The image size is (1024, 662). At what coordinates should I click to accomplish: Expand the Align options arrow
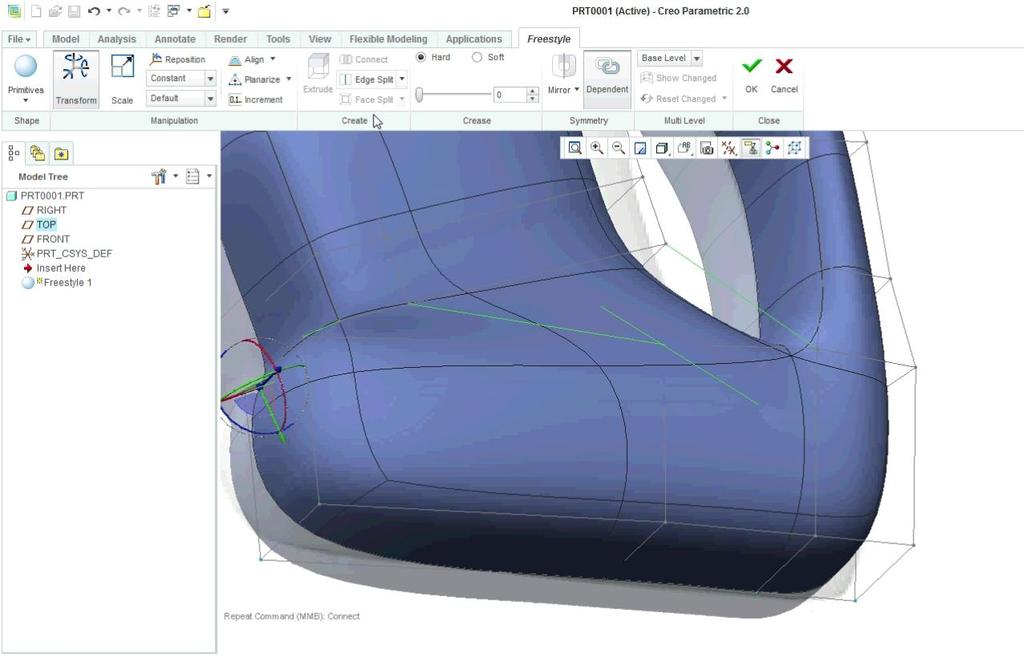point(273,59)
